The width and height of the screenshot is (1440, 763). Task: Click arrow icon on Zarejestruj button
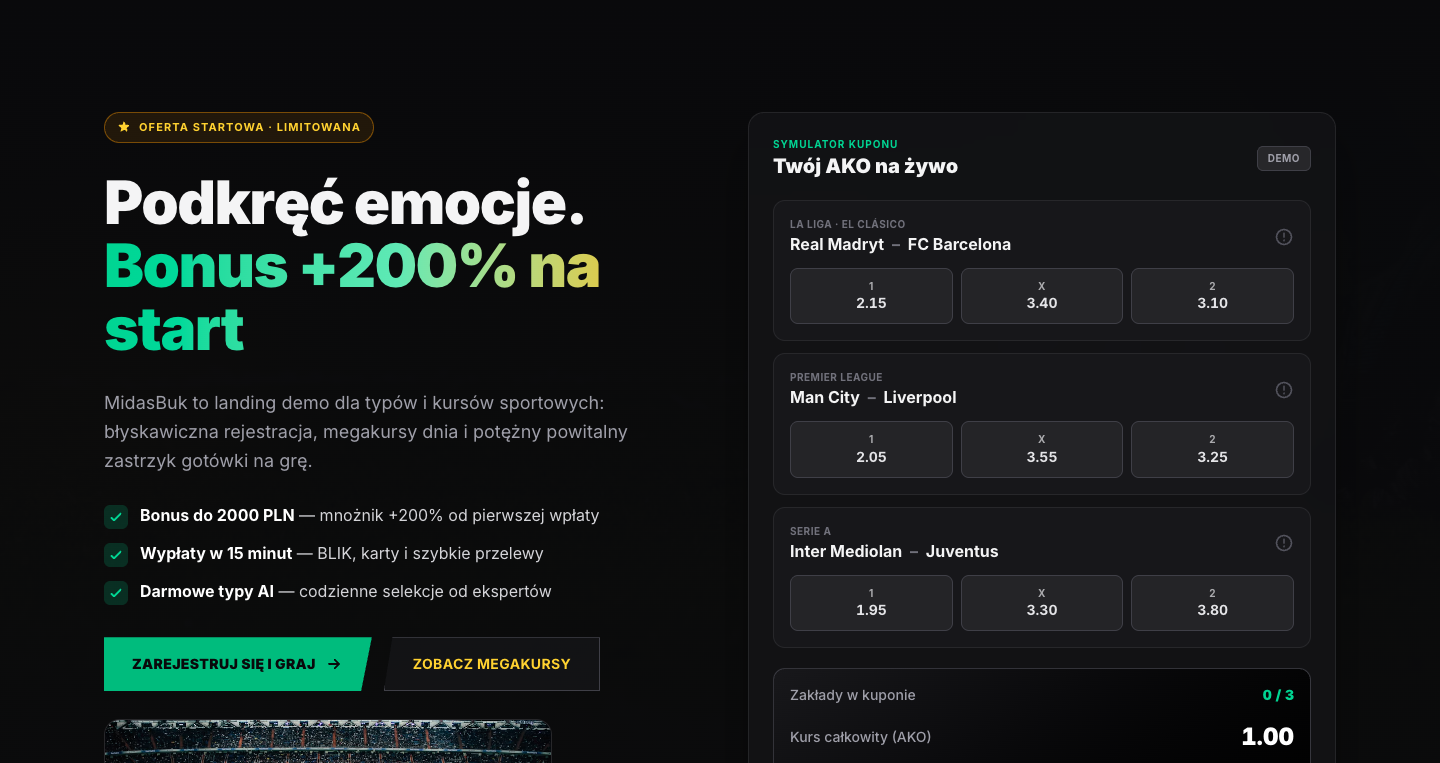pos(334,664)
